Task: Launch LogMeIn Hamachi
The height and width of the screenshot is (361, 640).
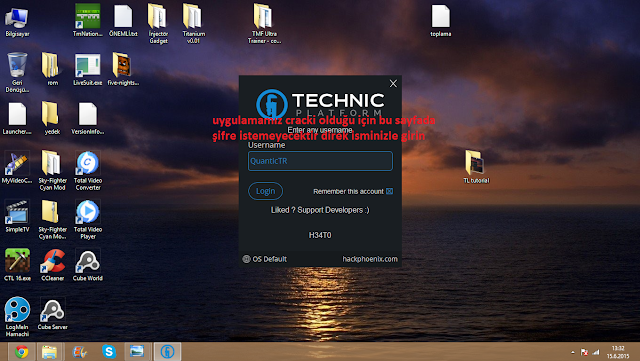Action: pyautogui.click(x=17, y=317)
